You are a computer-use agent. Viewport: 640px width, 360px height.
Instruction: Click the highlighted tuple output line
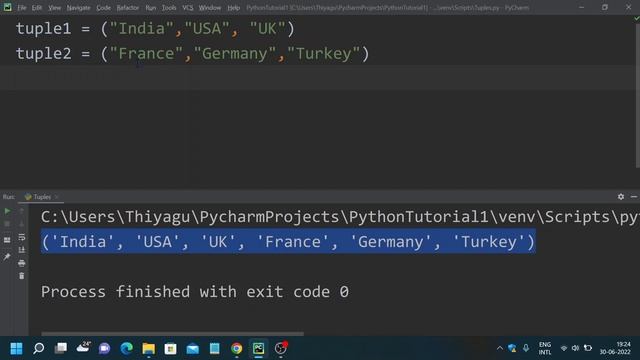click(x=288, y=242)
